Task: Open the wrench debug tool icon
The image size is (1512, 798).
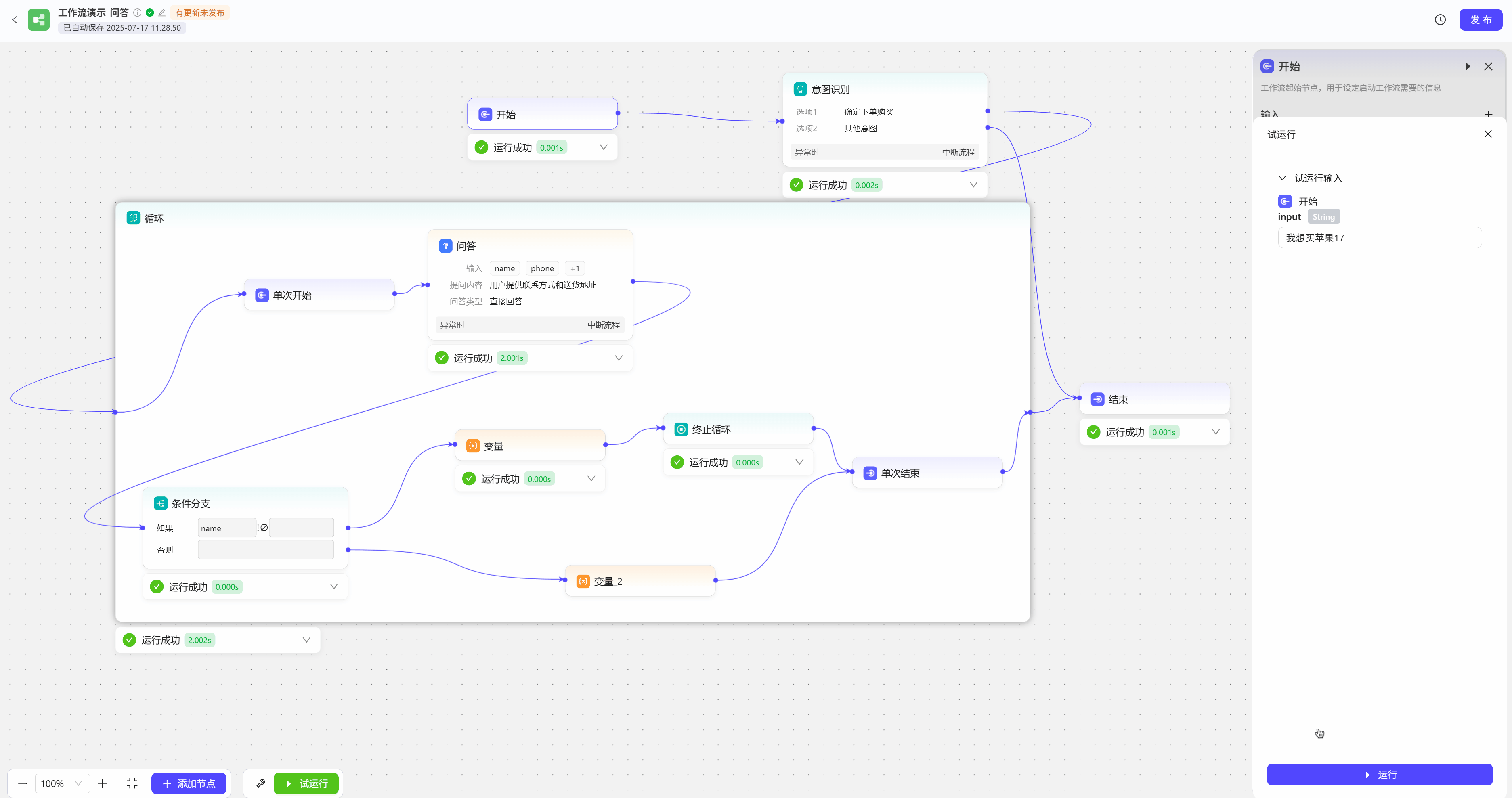Action: point(261,783)
